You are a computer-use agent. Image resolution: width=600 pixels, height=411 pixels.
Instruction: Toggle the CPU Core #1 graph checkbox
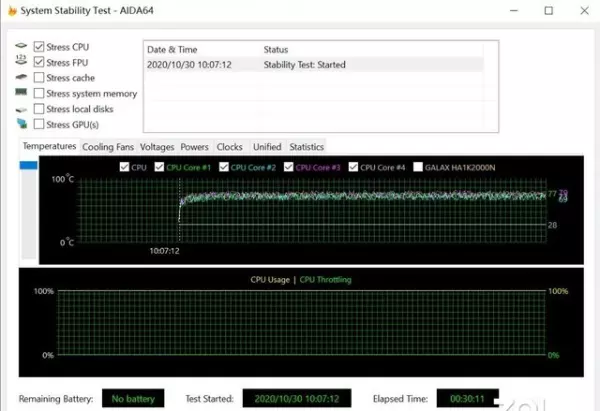coord(159,167)
